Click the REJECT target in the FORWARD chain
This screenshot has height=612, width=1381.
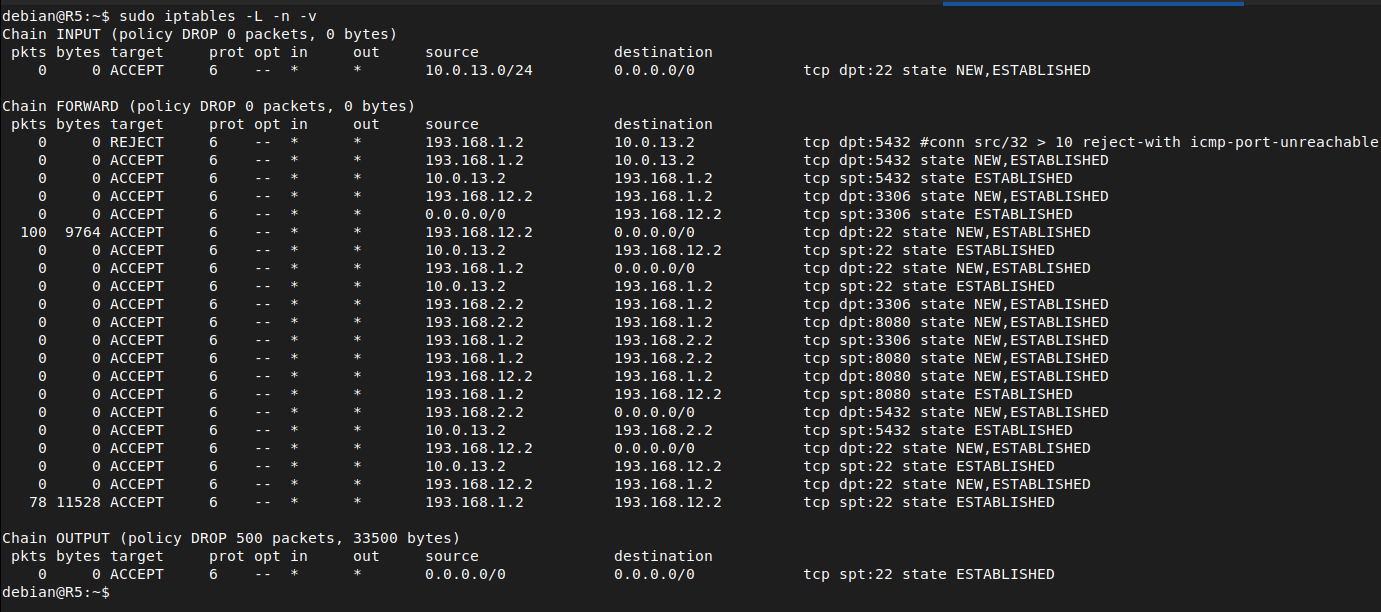[x=137, y=142]
